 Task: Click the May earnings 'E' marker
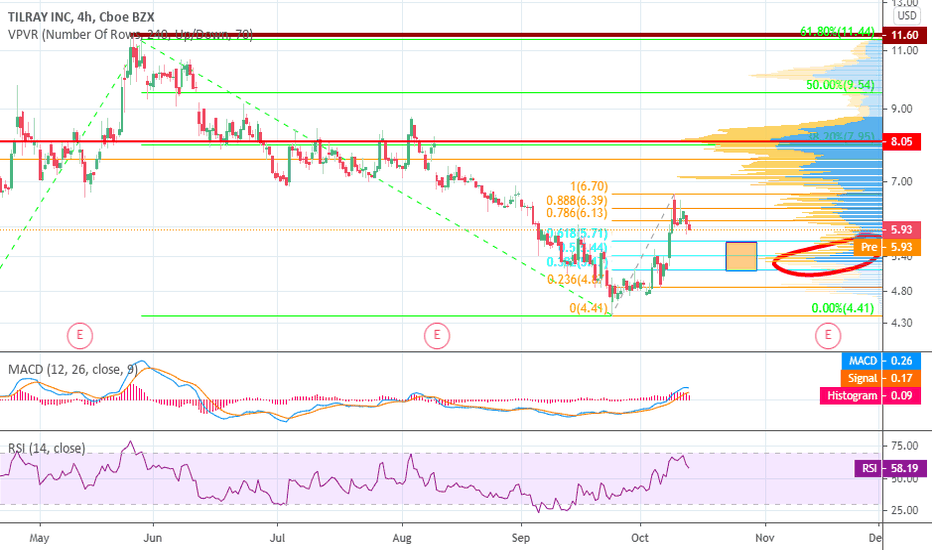point(79,336)
